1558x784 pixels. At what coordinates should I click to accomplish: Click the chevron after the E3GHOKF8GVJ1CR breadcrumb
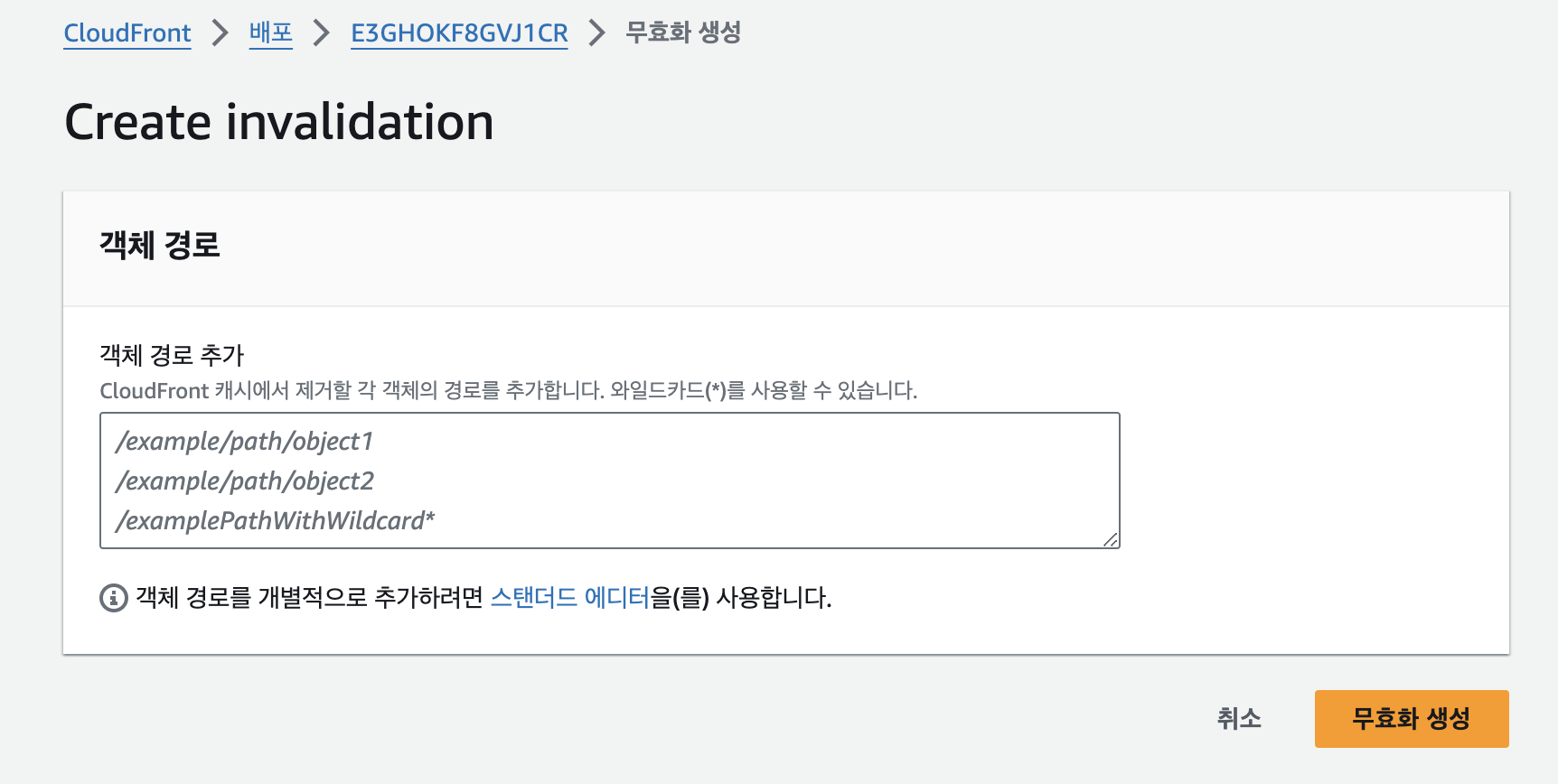pos(596,33)
